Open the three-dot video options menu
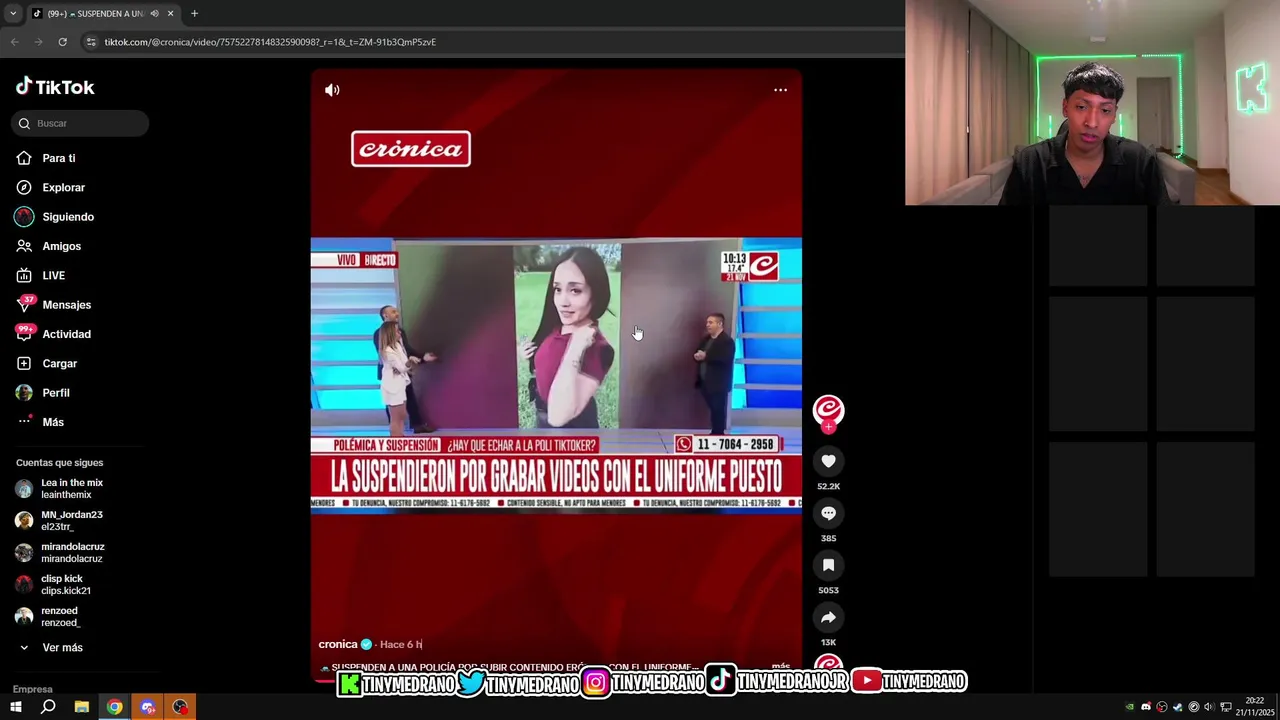 click(x=780, y=90)
